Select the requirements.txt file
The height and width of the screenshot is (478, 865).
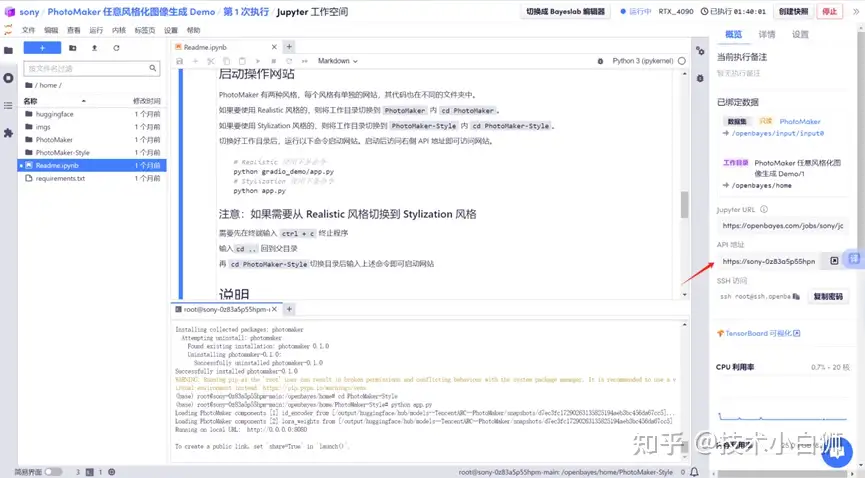[92, 178]
